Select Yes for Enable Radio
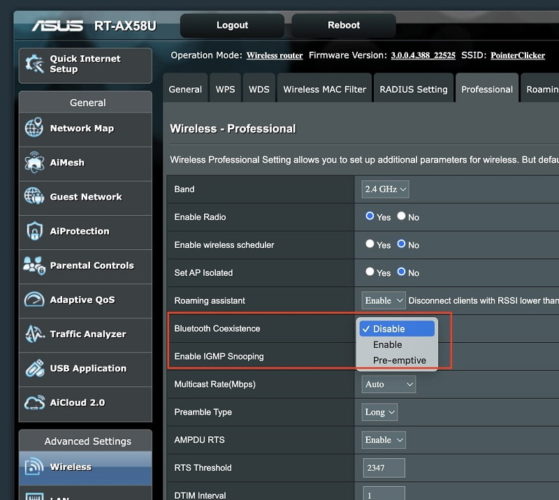This screenshot has height=500, width=559. click(370, 216)
